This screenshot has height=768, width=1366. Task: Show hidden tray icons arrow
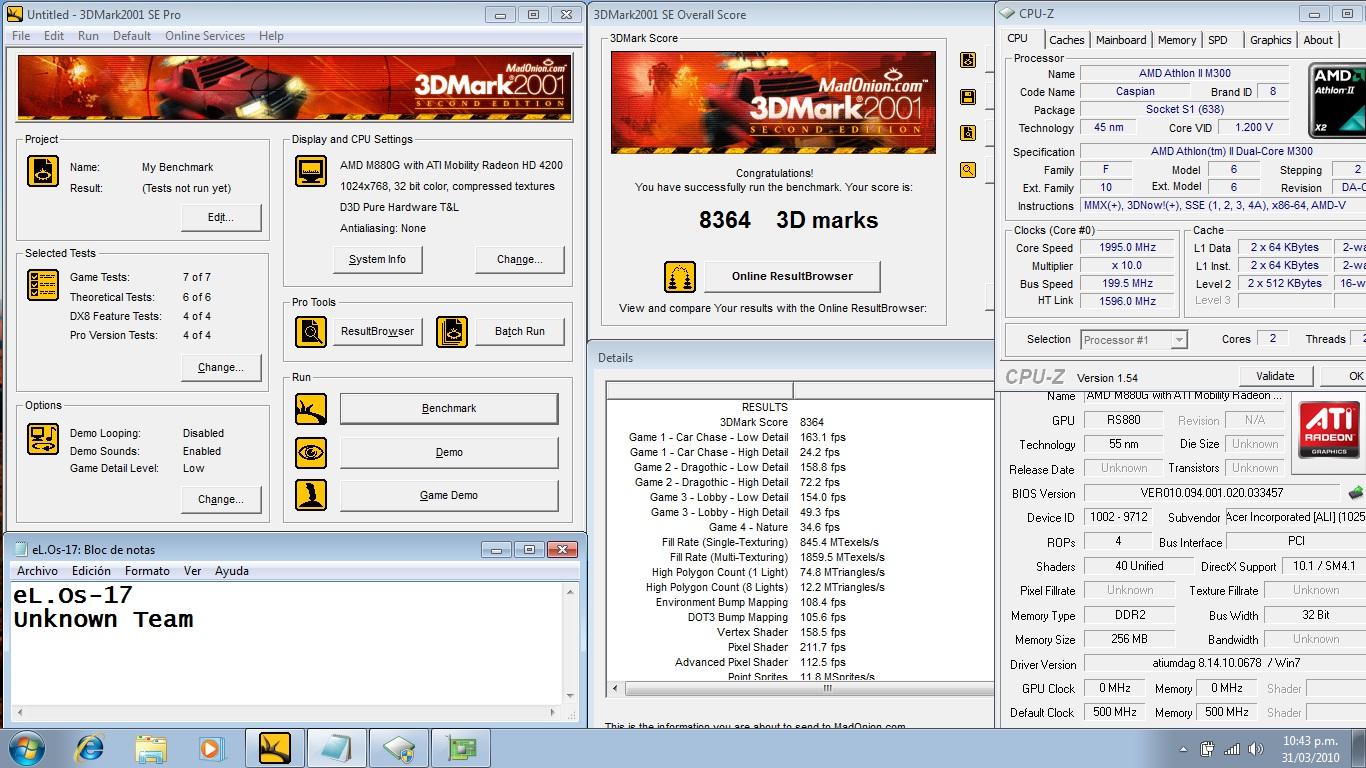point(1185,749)
